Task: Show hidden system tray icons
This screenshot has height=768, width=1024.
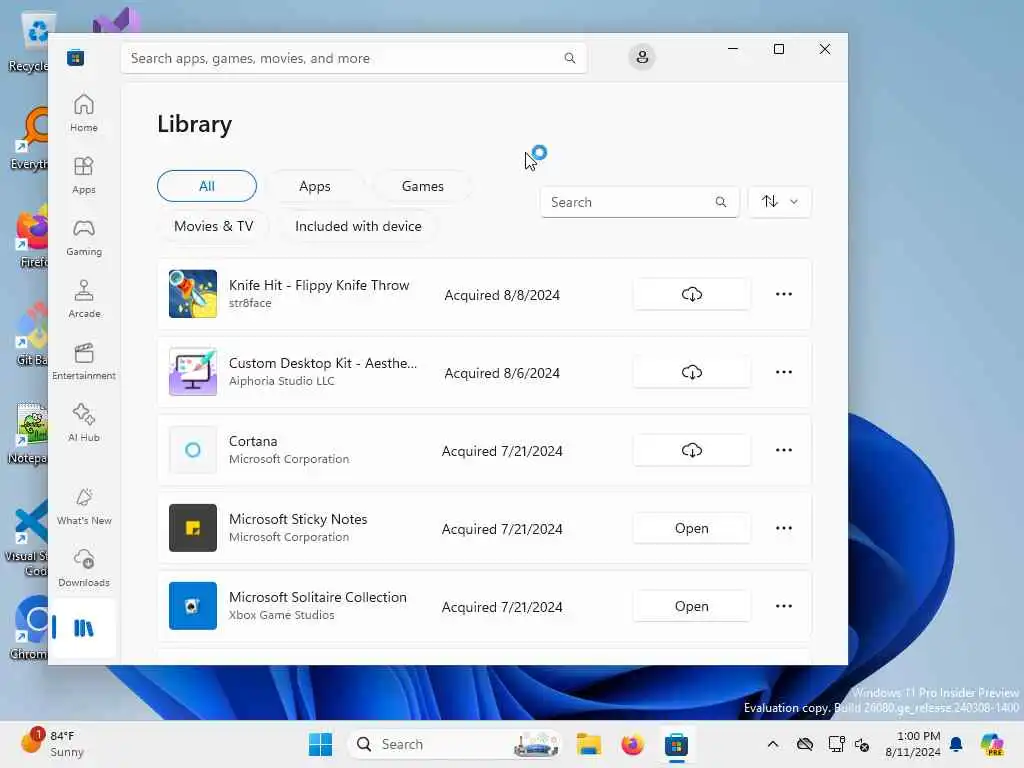Action: pos(773,744)
